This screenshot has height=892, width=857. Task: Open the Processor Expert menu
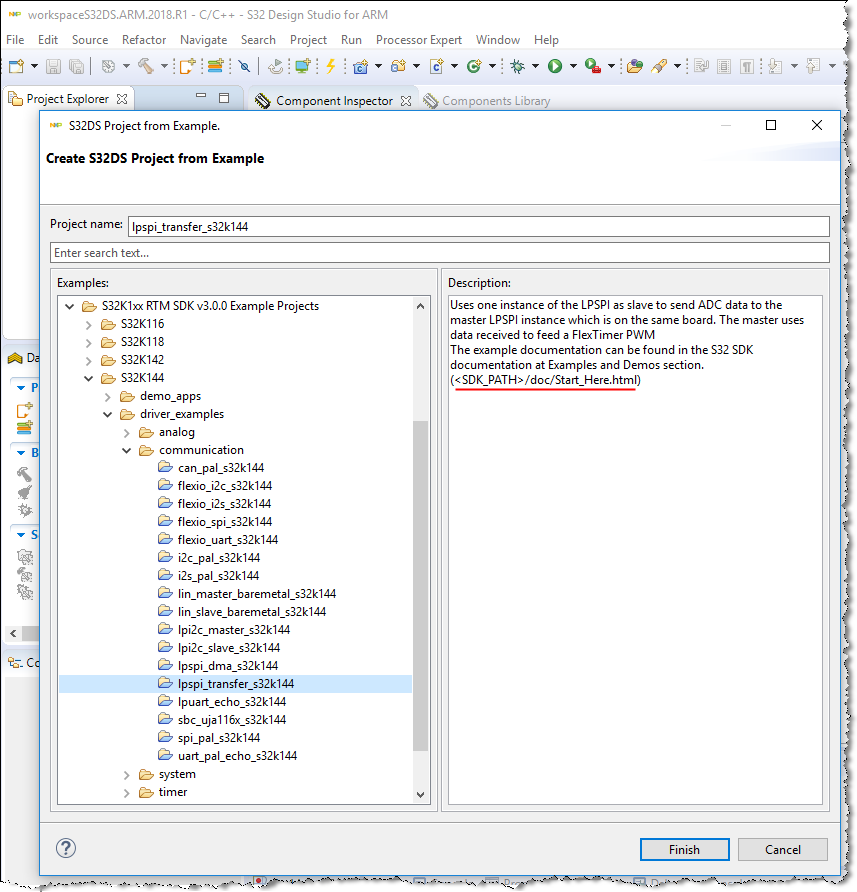pyautogui.click(x=419, y=40)
